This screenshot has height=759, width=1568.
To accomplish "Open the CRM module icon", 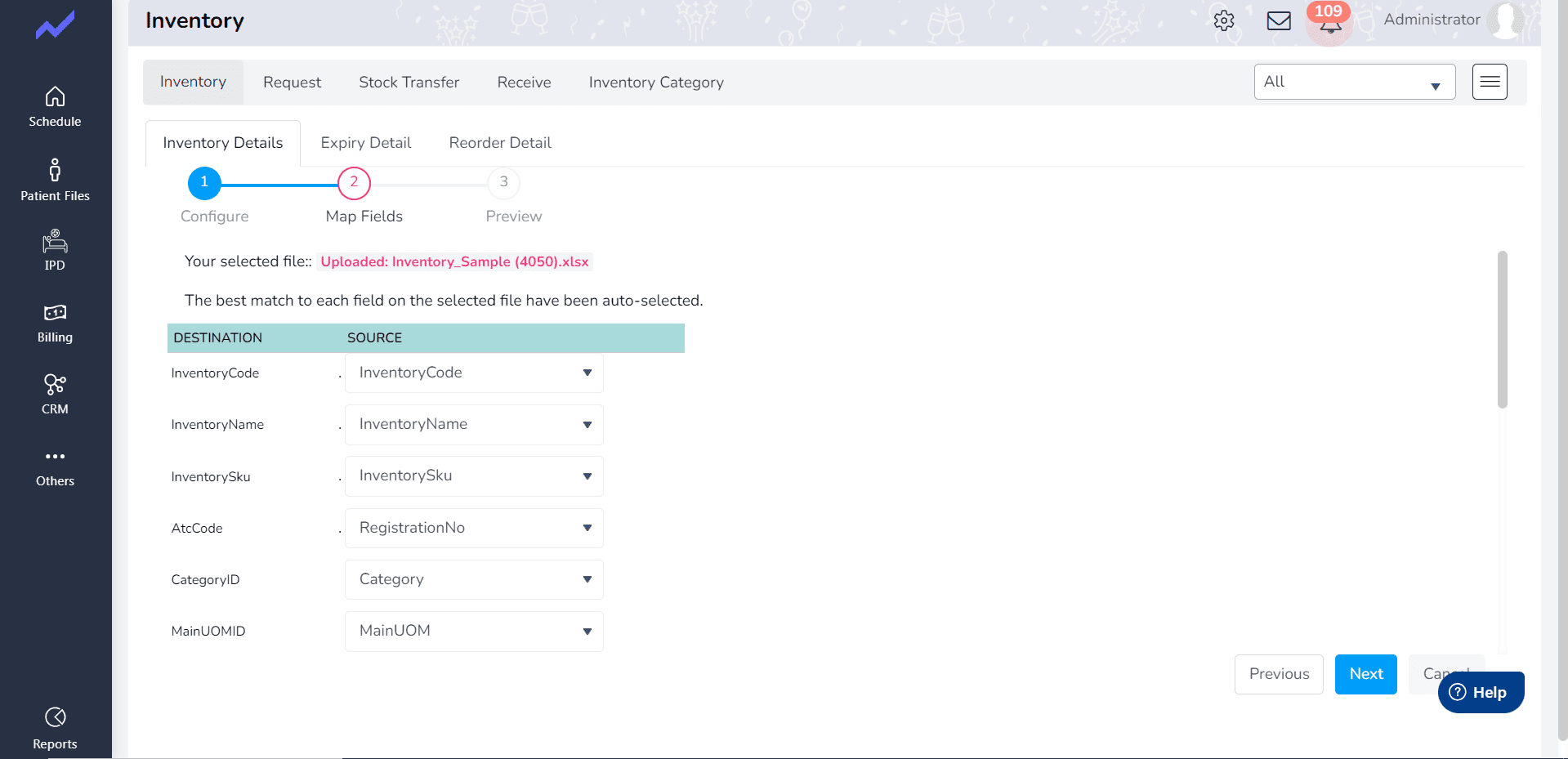I will point(55,384).
